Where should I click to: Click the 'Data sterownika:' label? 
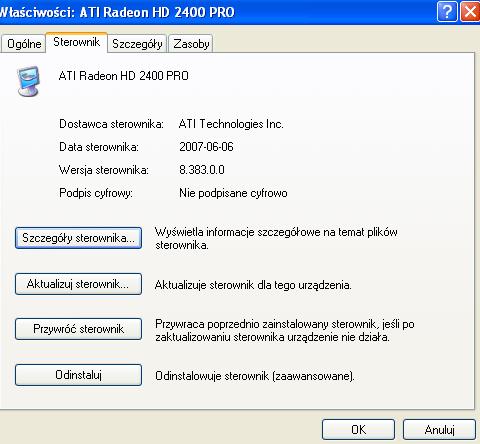(99, 147)
